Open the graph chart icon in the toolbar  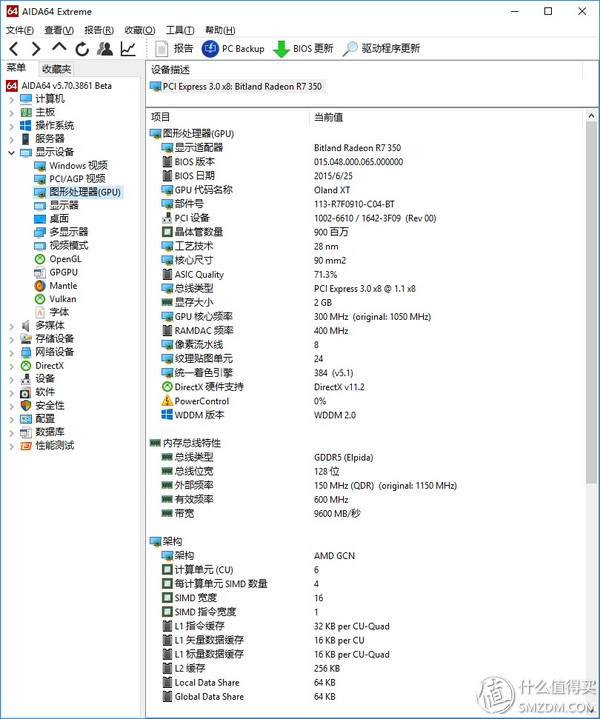128,49
